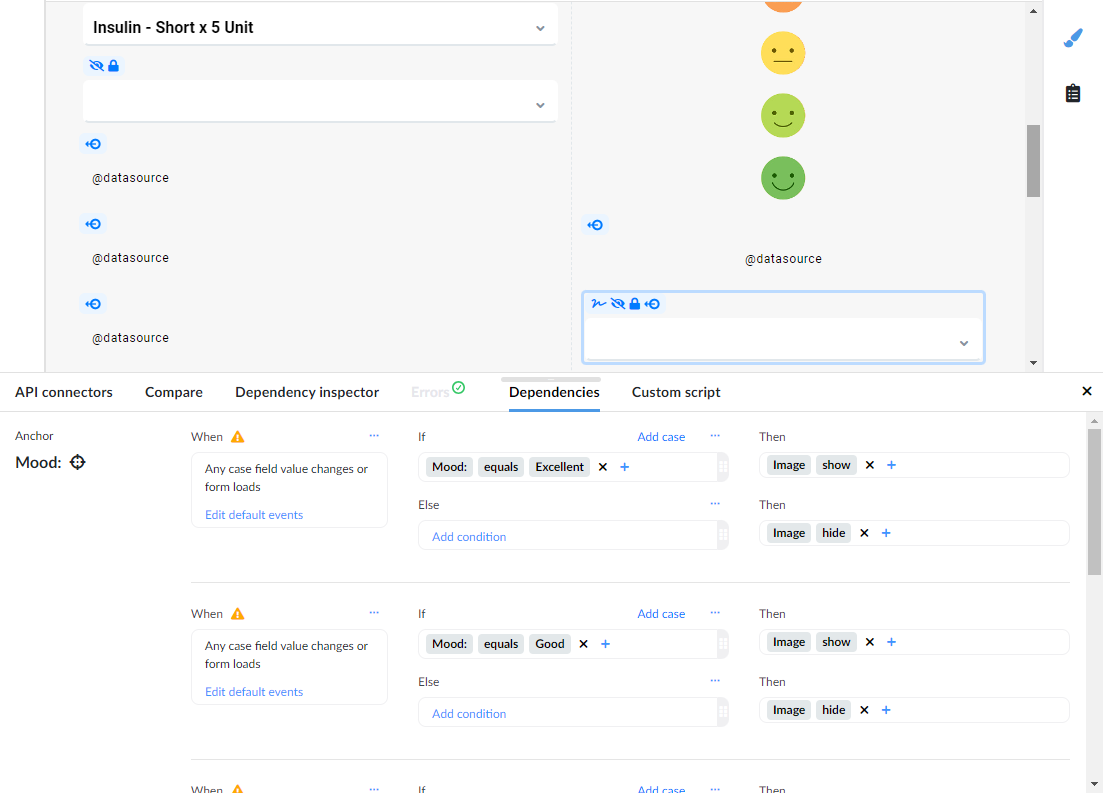Click Add condition in second Else
Screen dimensions: 1103x793
click(x=469, y=714)
